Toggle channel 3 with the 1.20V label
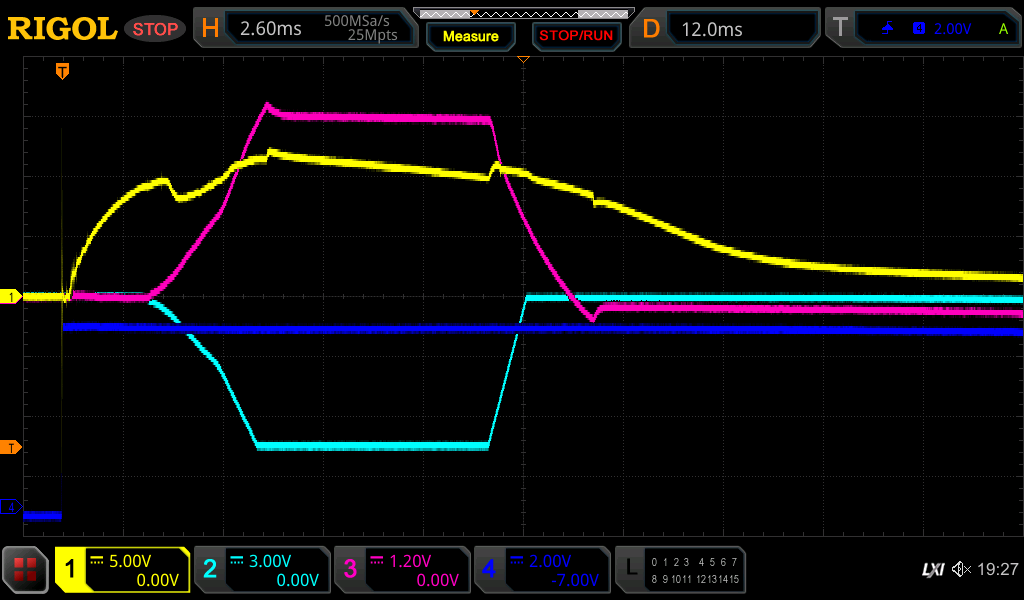Image resolution: width=1024 pixels, height=600 pixels. coord(402,570)
